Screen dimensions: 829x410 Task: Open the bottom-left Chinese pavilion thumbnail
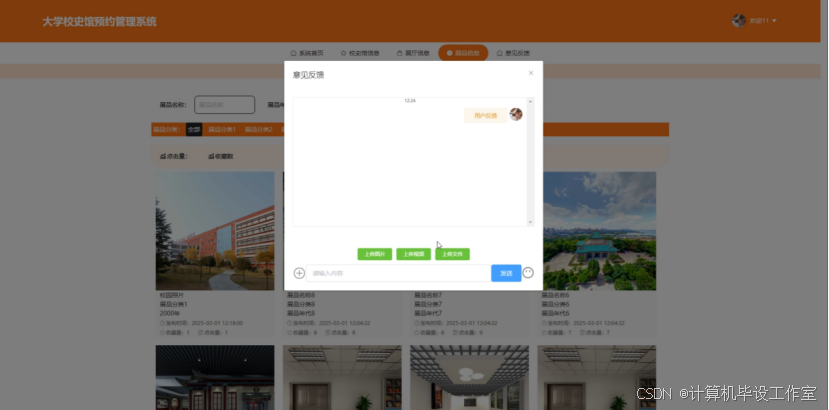215,378
